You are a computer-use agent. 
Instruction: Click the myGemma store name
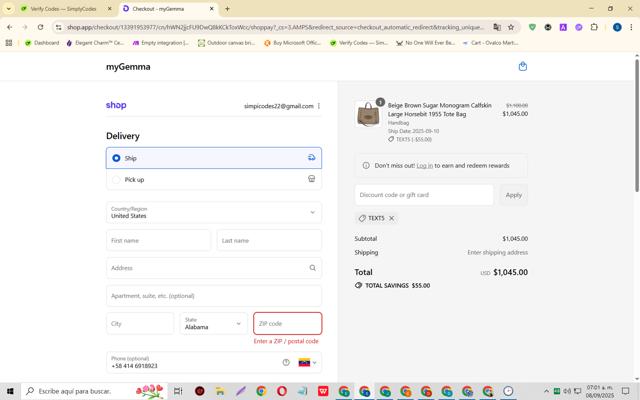click(128, 67)
